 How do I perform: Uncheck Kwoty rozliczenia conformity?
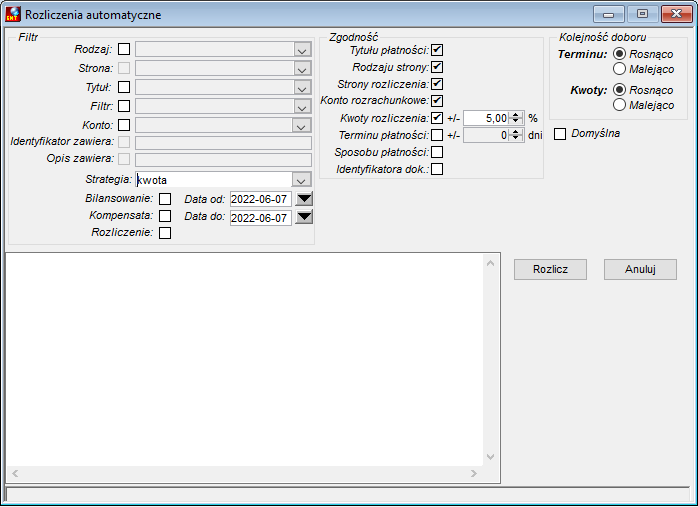[x=437, y=118]
